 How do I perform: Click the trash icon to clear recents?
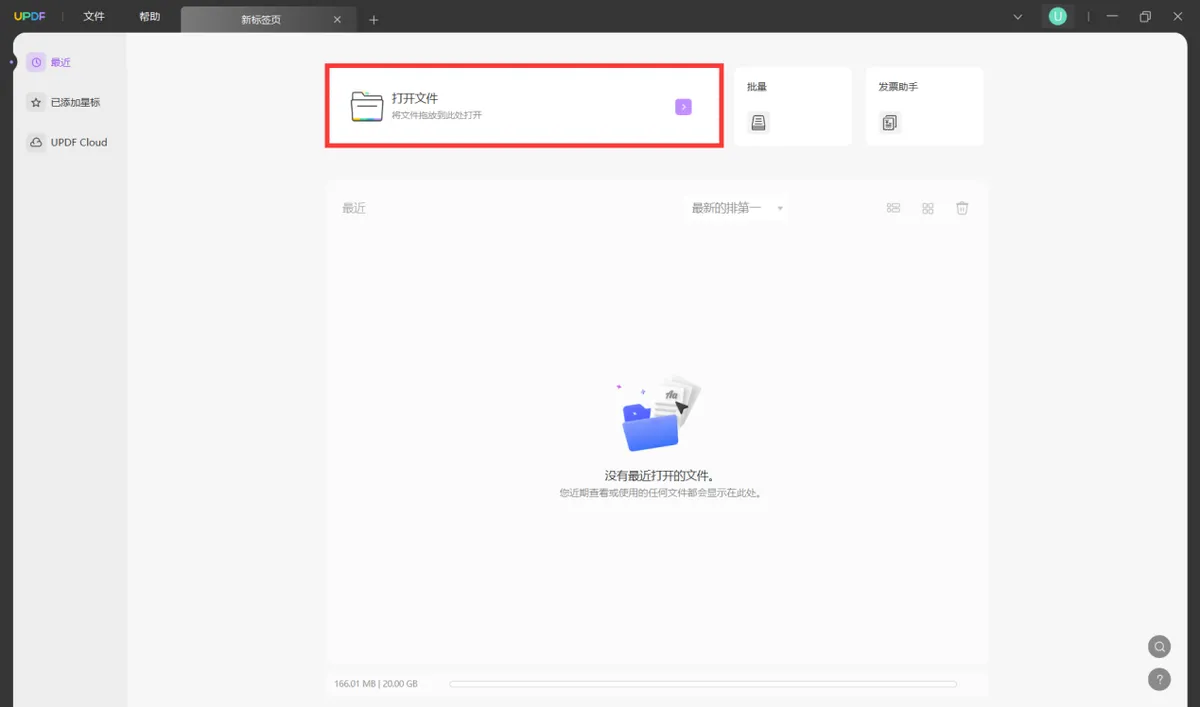pyautogui.click(x=962, y=208)
